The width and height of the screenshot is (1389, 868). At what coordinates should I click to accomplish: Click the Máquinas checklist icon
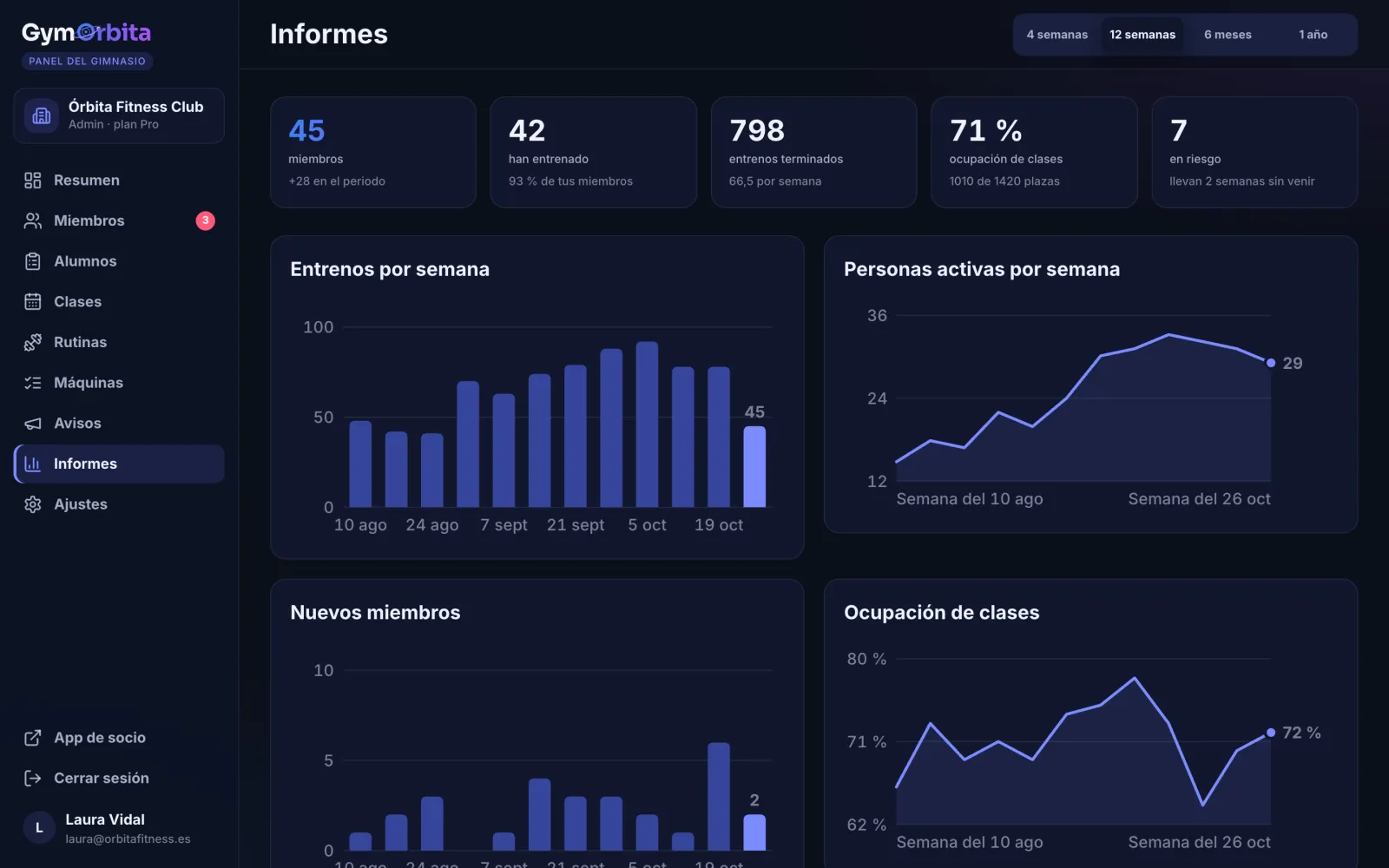[x=32, y=383]
